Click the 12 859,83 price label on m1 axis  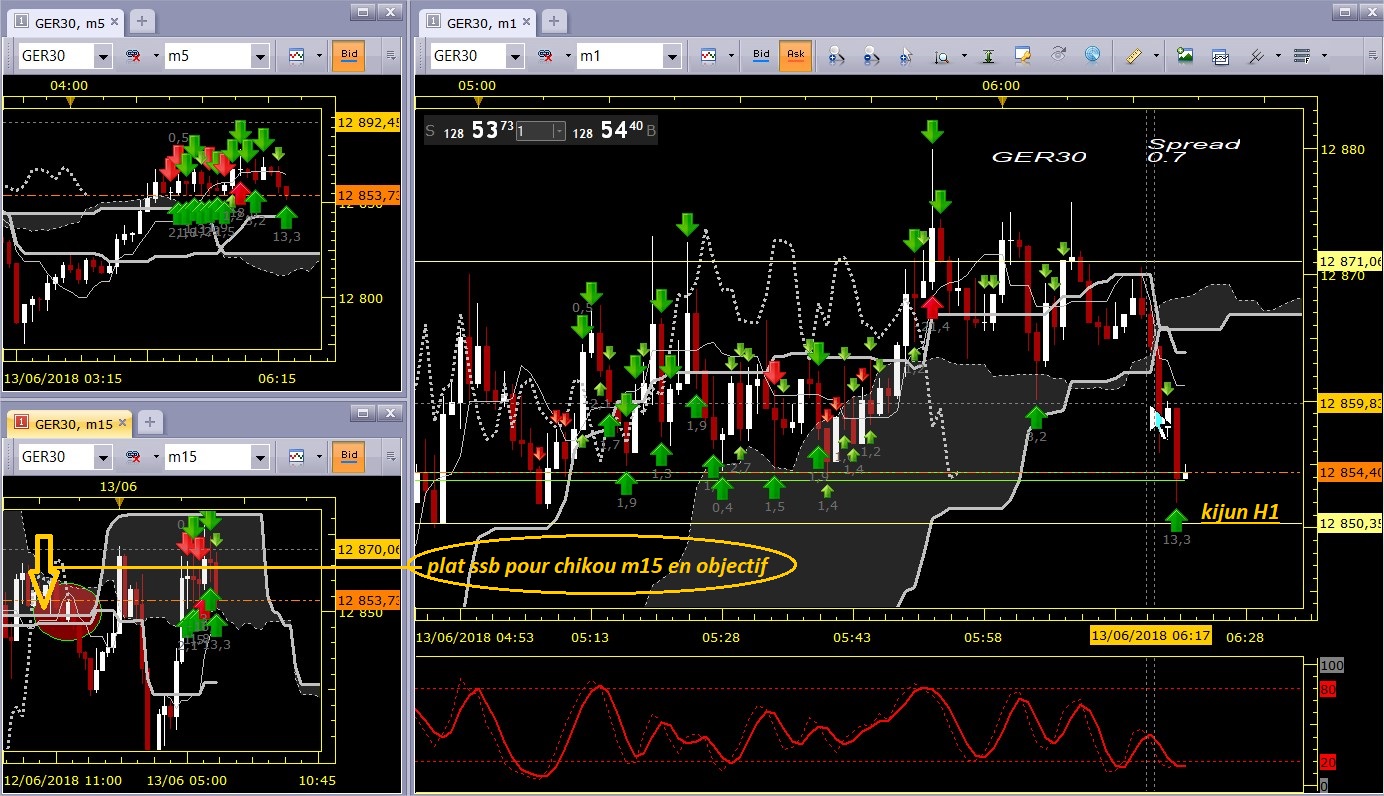pyautogui.click(x=1352, y=403)
